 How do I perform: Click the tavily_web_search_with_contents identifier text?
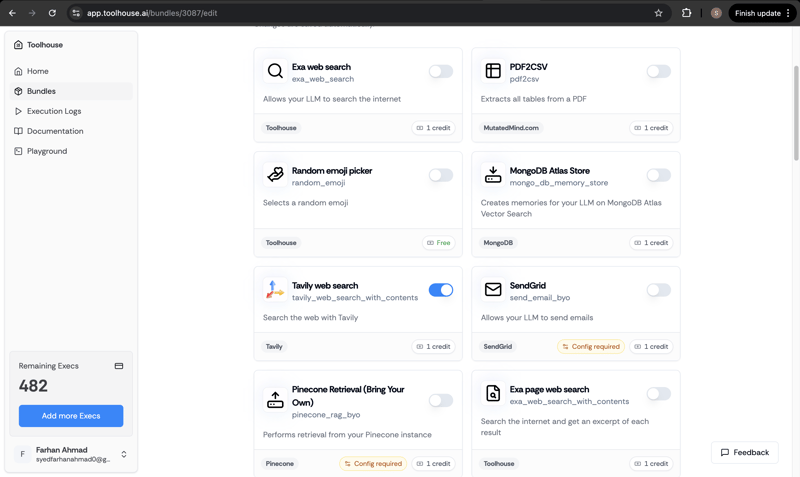tap(355, 297)
